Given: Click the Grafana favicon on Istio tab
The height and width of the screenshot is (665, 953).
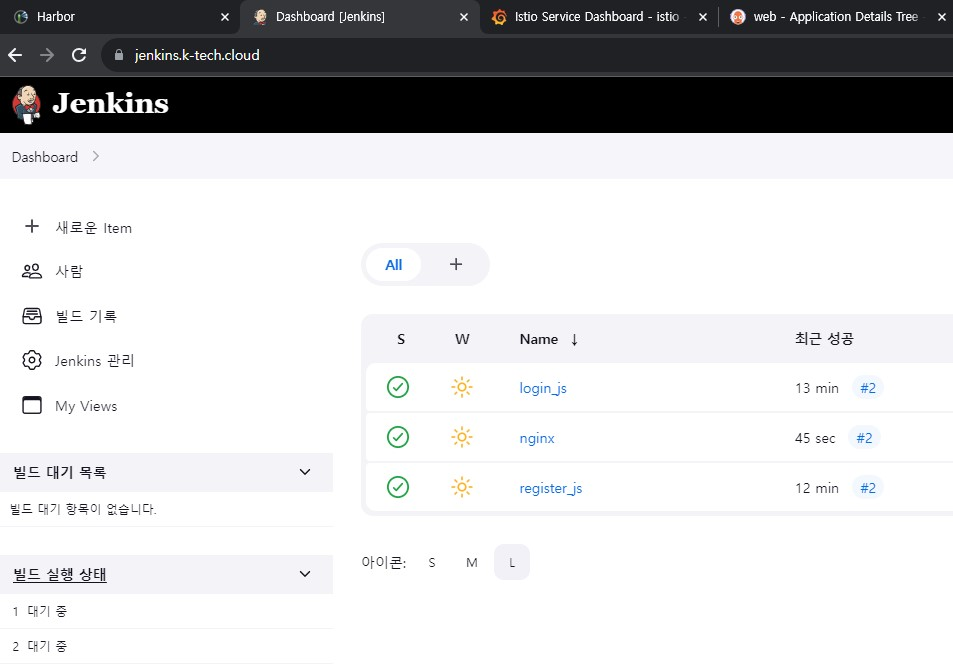Looking at the screenshot, I should (499, 17).
